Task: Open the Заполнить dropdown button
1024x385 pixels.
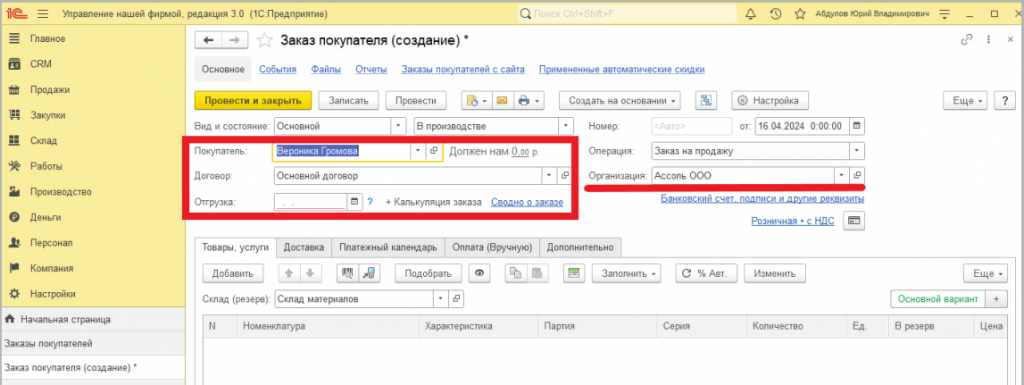Action: coord(627,273)
